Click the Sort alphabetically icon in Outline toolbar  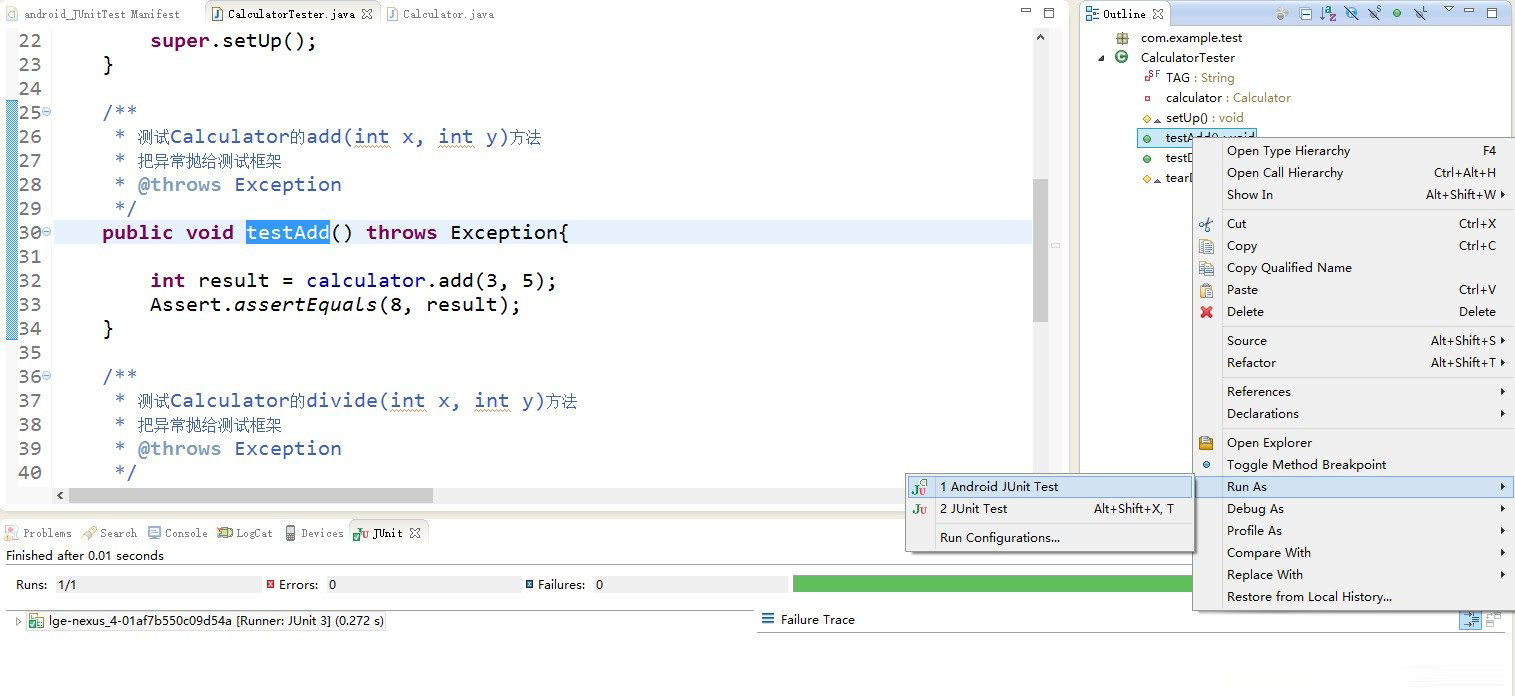(1328, 14)
